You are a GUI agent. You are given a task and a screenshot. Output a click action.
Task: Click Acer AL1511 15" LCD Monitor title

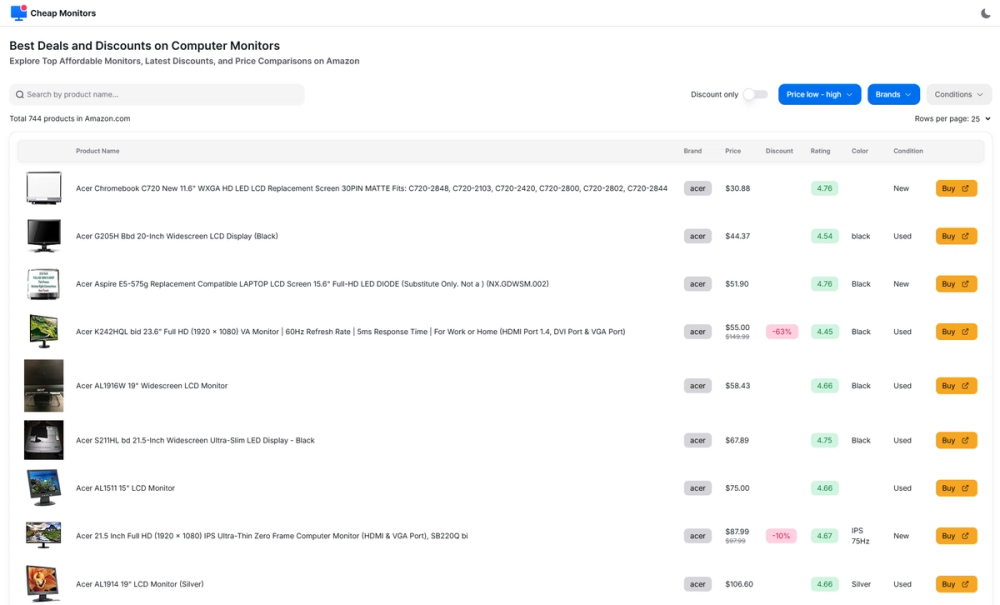coord(125,488)
